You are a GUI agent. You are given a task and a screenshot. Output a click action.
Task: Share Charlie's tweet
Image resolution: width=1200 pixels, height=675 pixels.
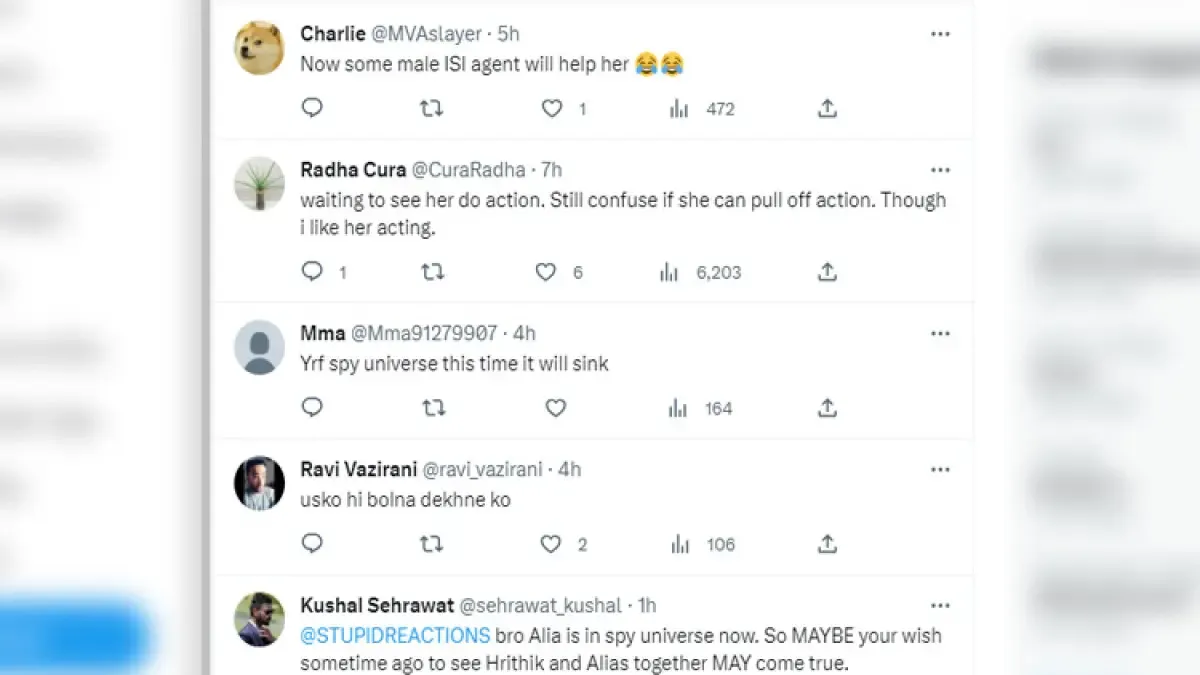(827, 108)
